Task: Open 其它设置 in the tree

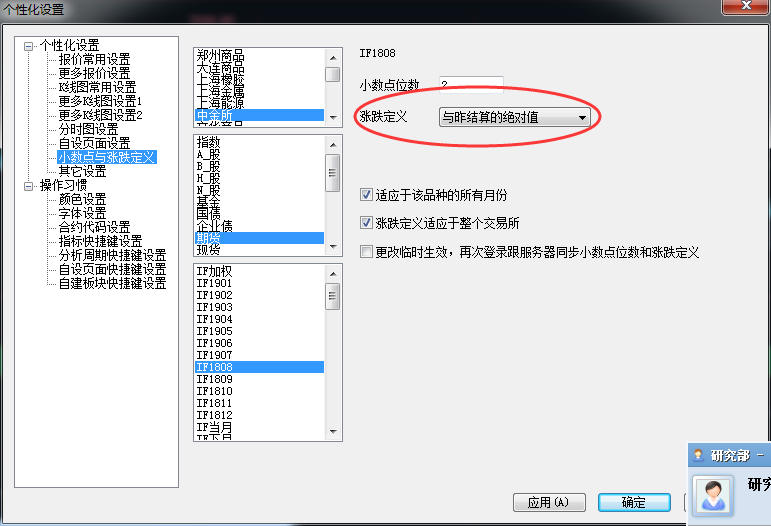Action: [83, 171]
